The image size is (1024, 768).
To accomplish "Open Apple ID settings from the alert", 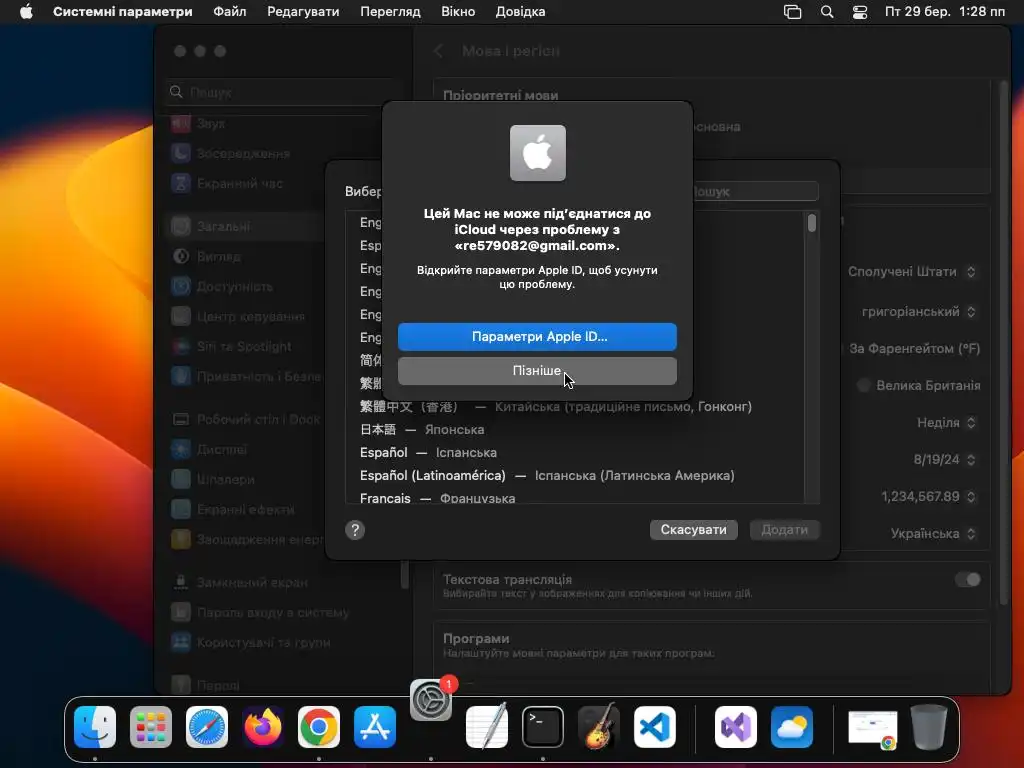I will pos(537,336).
